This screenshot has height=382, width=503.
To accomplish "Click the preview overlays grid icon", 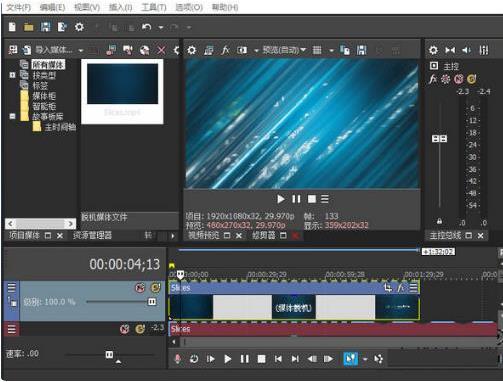I will coord(317,50).
